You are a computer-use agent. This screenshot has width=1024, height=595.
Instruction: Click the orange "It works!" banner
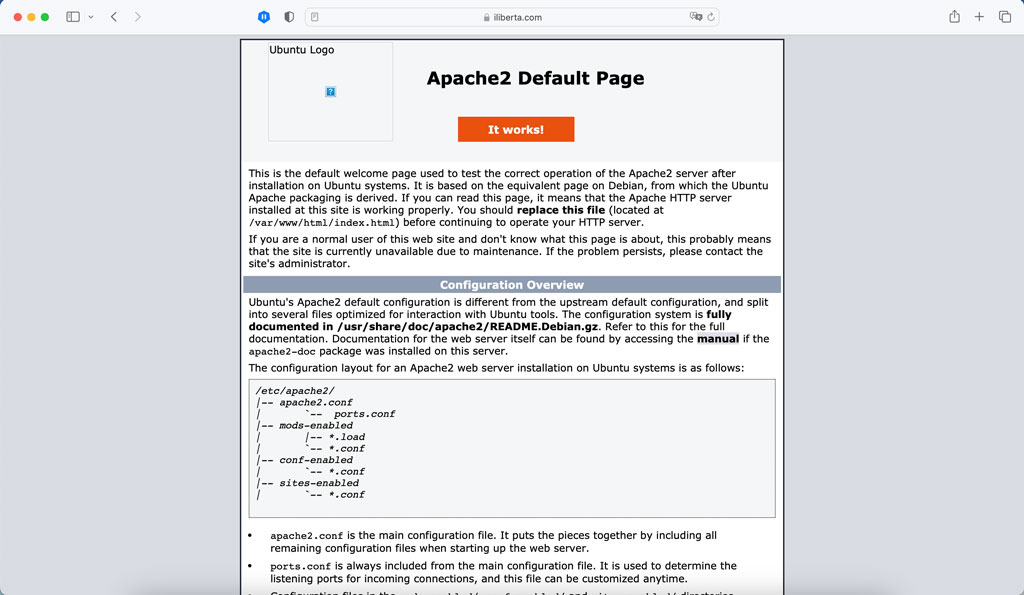click(x=516, y=129)
